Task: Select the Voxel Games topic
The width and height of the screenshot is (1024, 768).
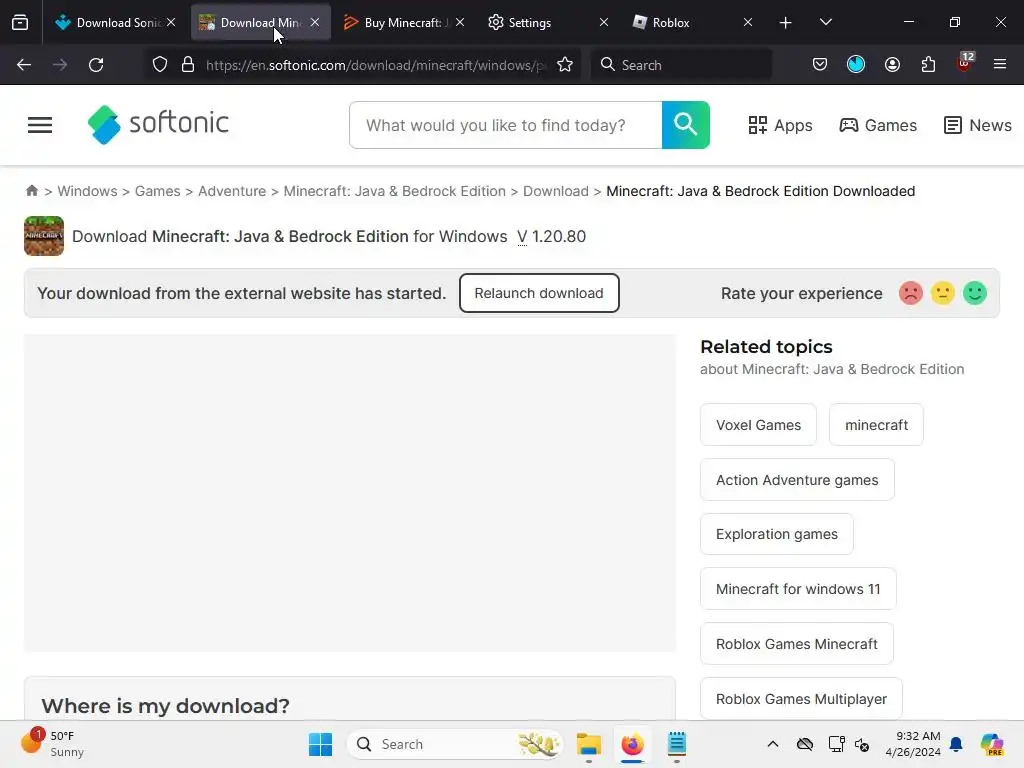Action: [758, 424]
